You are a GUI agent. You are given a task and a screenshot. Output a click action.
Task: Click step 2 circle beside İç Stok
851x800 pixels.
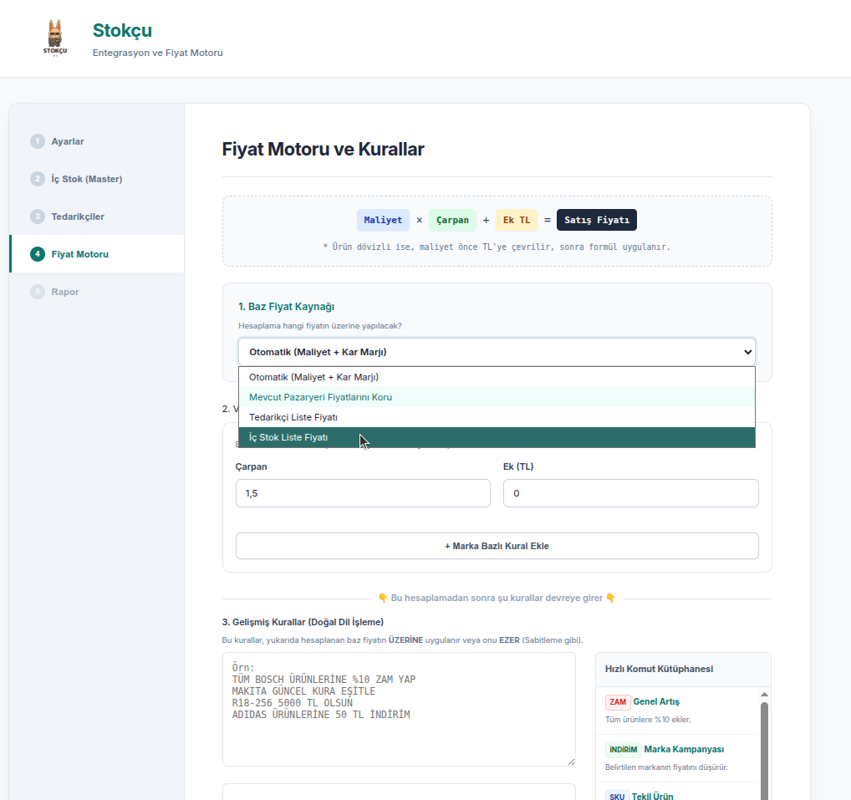(37, 179)
